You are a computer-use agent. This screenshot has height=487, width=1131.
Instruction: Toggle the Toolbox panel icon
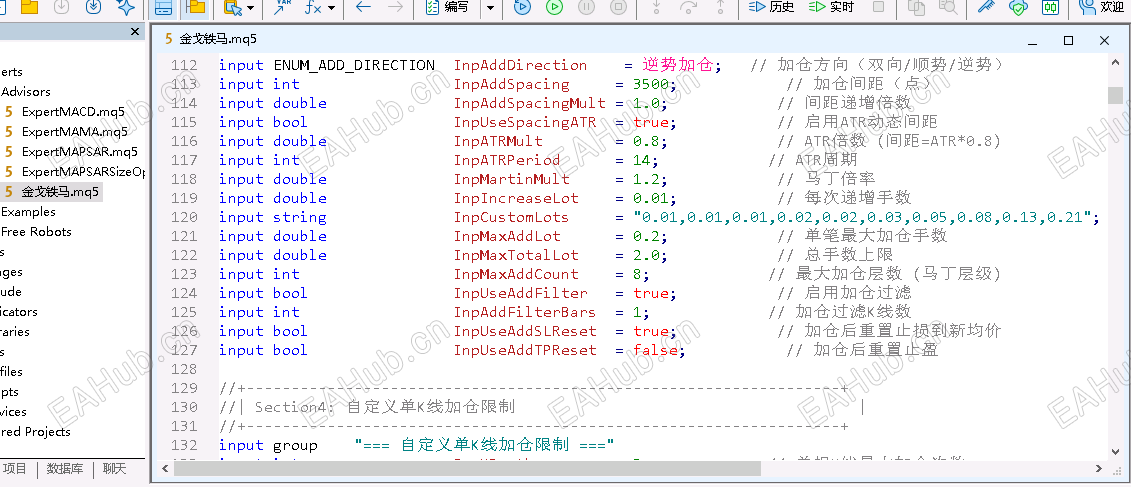pos(164,7)
